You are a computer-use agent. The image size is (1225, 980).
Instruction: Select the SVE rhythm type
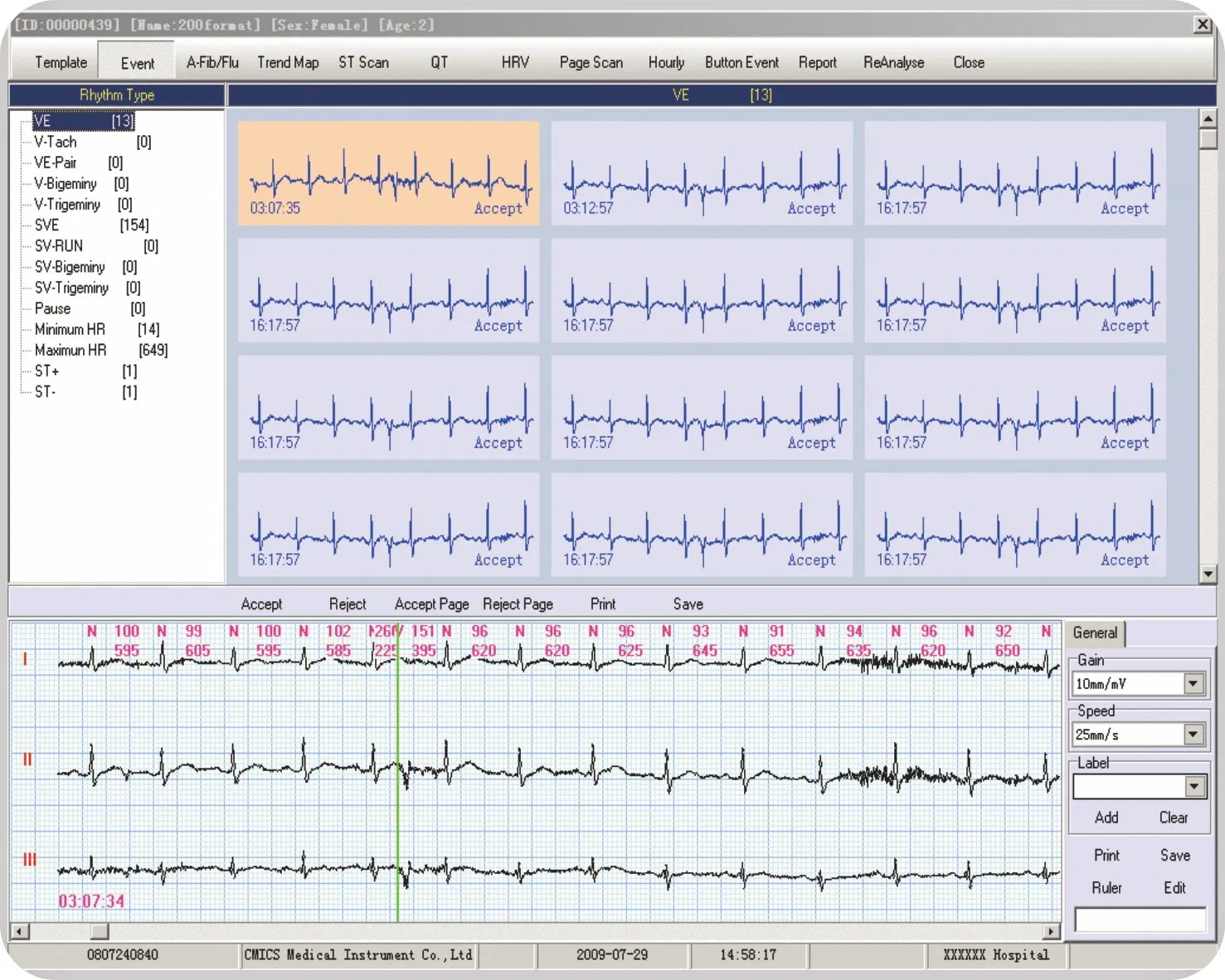pos(91,225)
